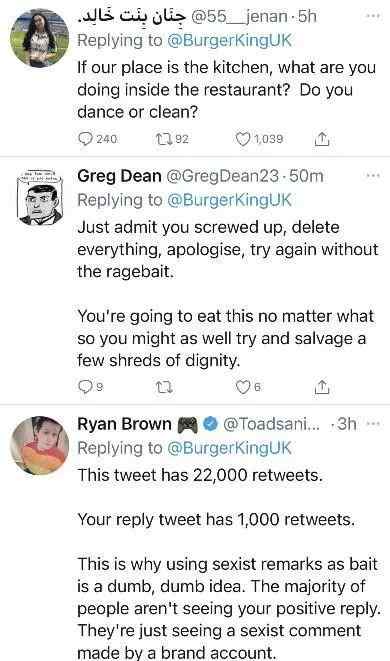Open Ryan Brown's profile name
This screenshot has height=661, width=390.
[x=124, y=424]
